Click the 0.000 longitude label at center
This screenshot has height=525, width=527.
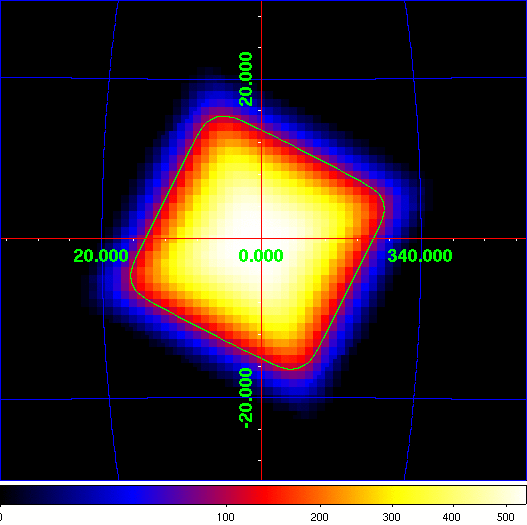(x=261, y=256)
